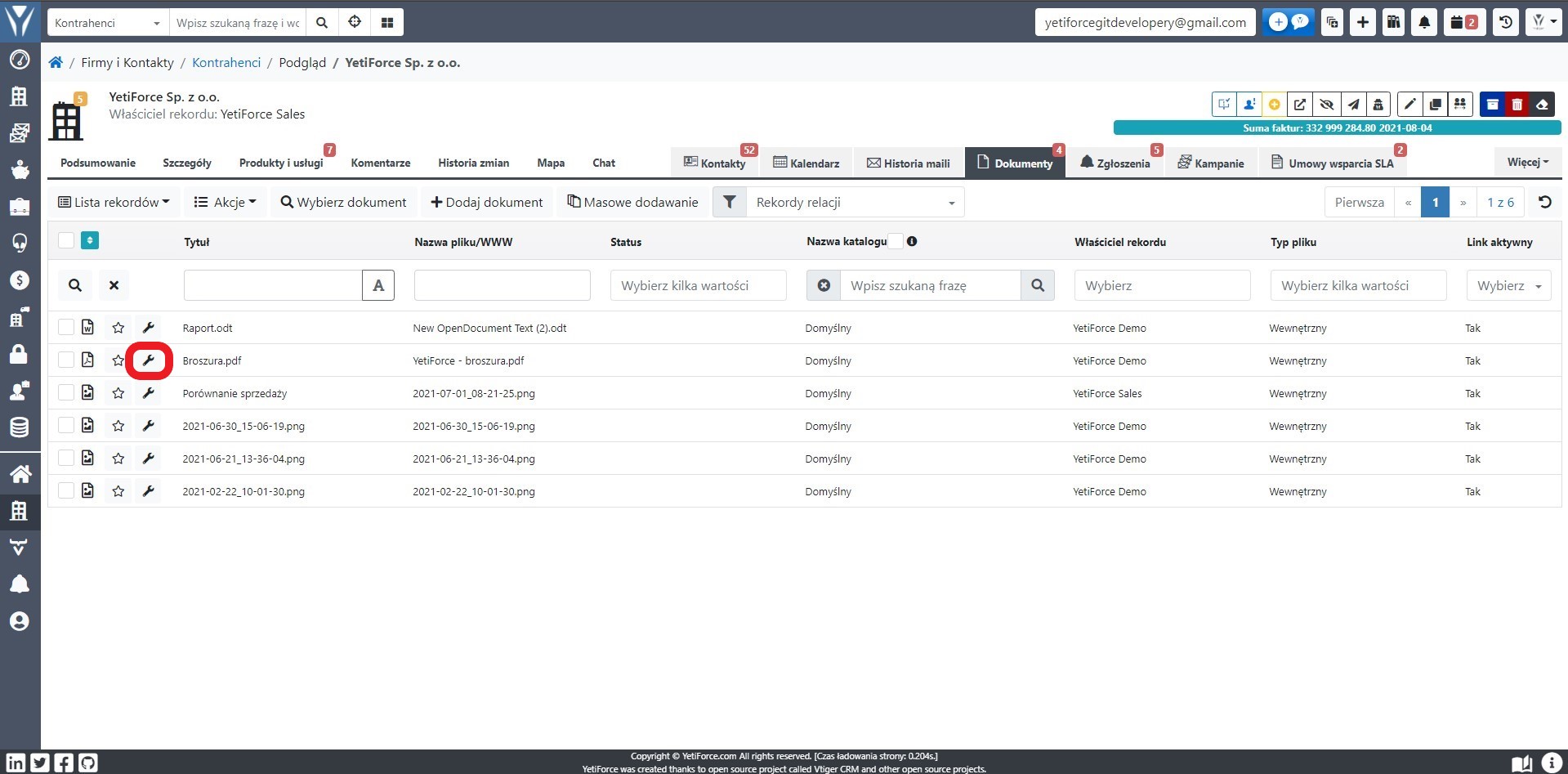Switch to the Szczegóły tab
Screen dimensions: 1568x774
coord(187,163)
